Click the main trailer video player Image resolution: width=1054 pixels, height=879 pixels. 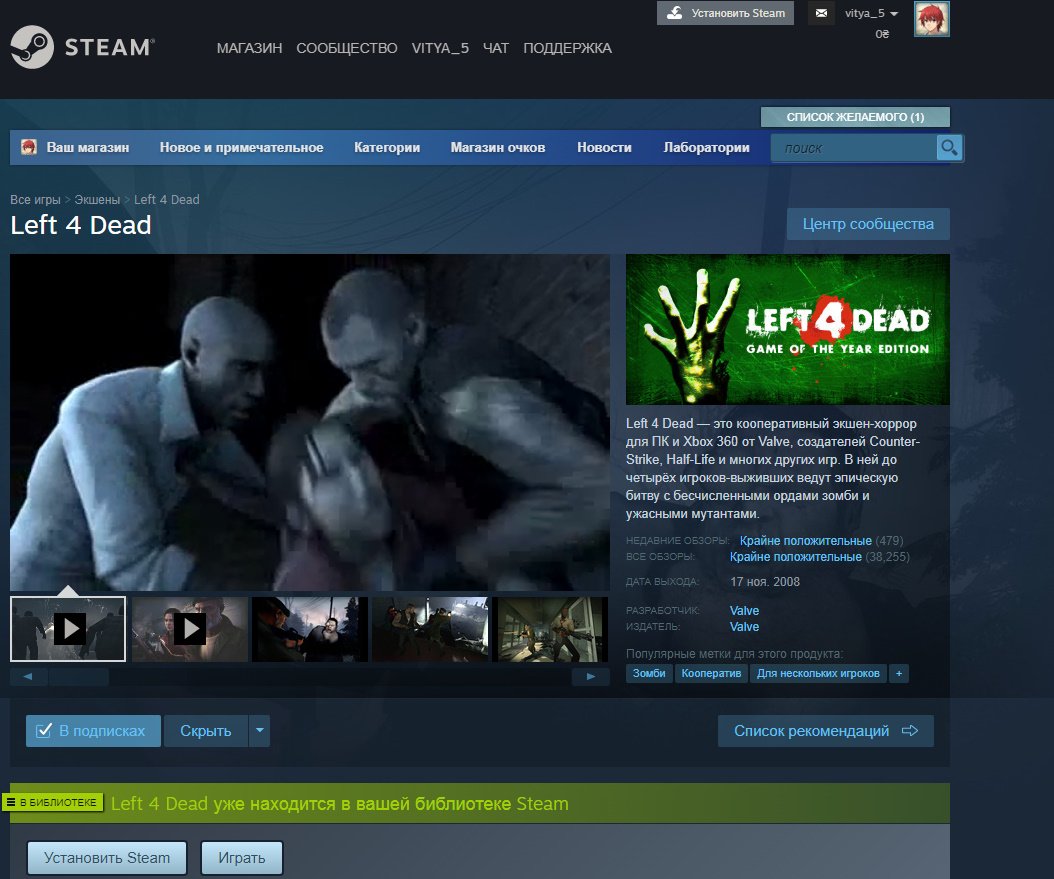(310, 423)
